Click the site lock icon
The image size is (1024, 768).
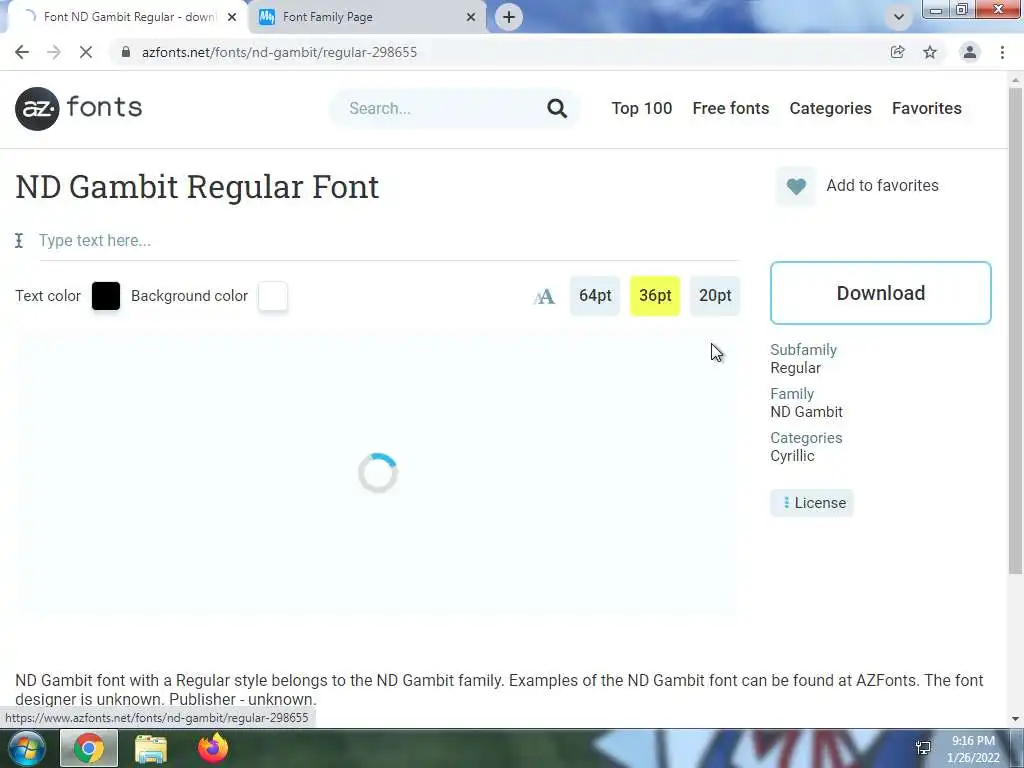(x=126, y=52)
